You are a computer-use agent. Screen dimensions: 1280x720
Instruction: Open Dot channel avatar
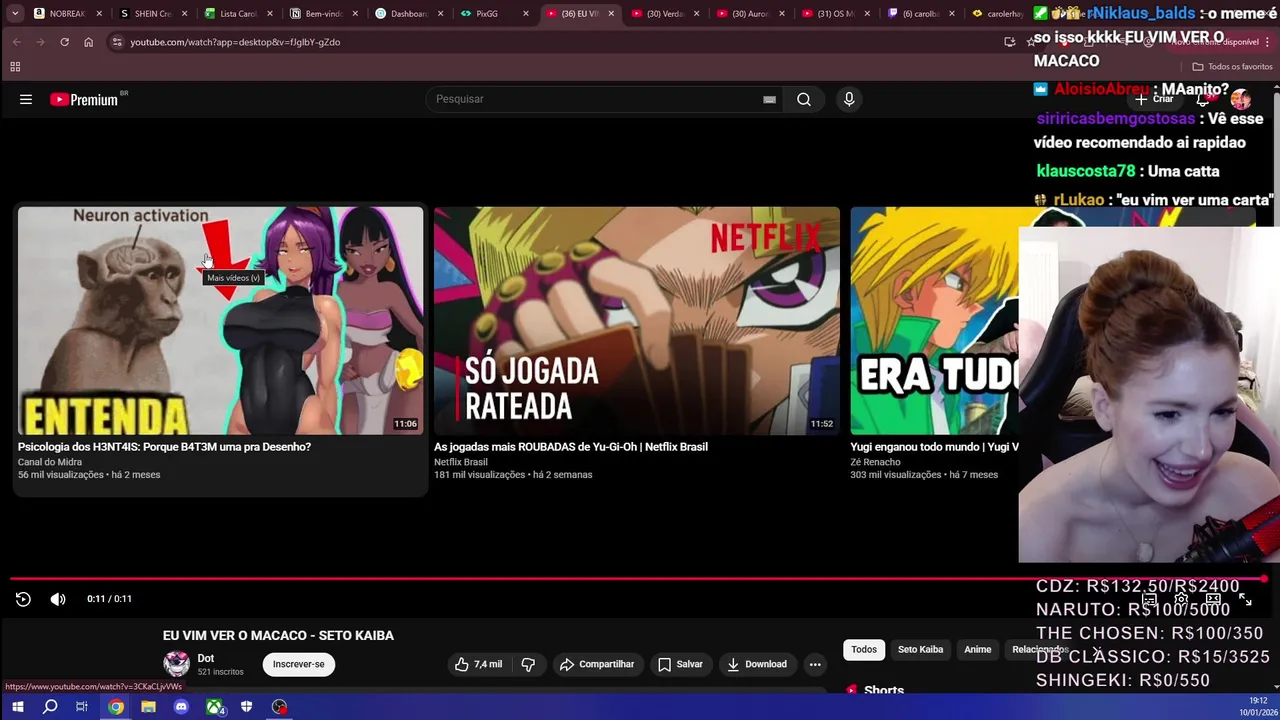[177, 664]
